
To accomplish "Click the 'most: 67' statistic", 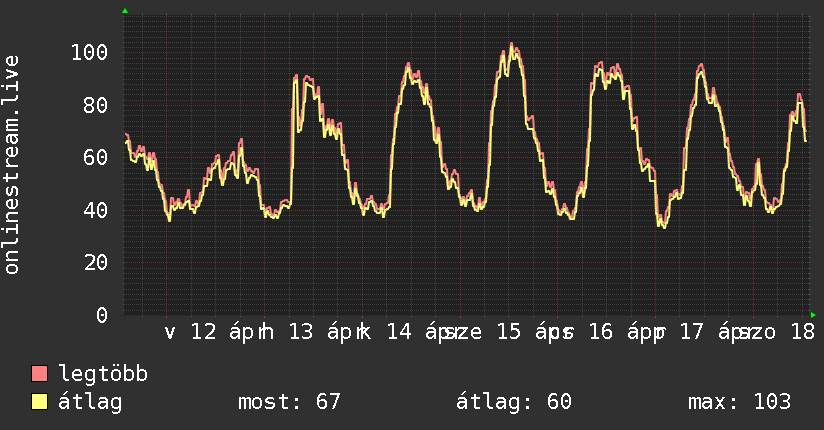I will click(x=289, y=402).
